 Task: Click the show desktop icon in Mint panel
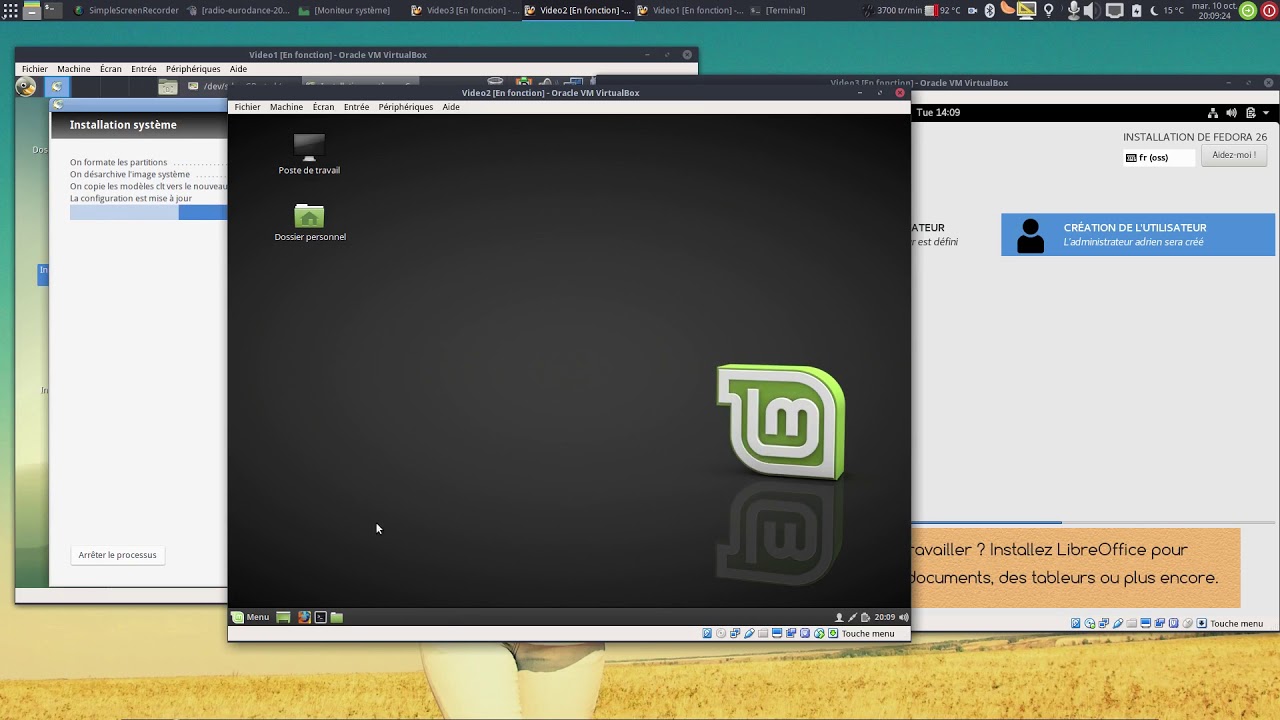pyautogui.click(x=283, y=617)
